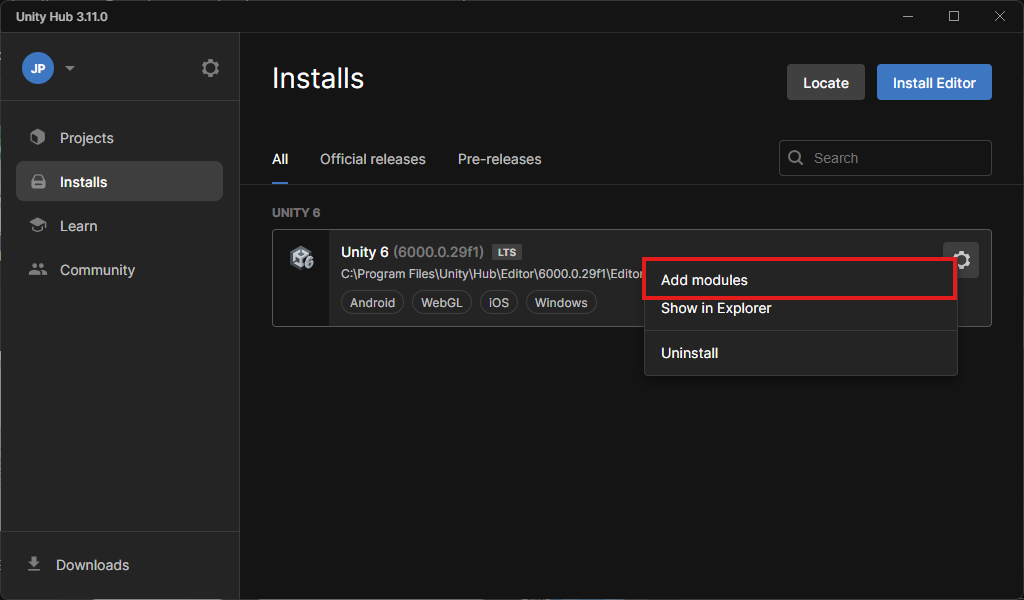Click the Community people icon

tap(38, 269)
